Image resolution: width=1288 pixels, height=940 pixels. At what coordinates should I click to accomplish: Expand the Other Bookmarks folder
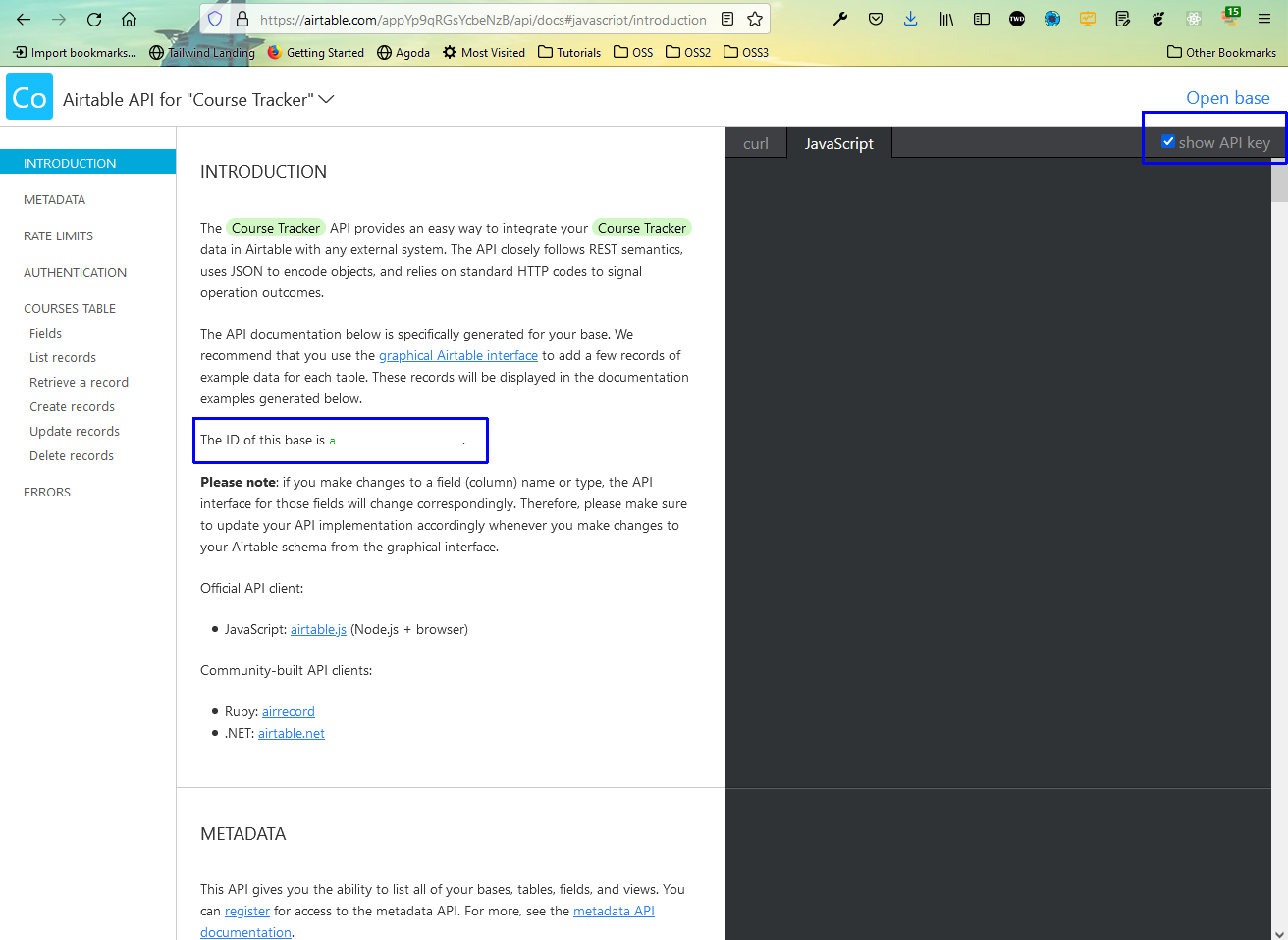tap(1221, 52)
